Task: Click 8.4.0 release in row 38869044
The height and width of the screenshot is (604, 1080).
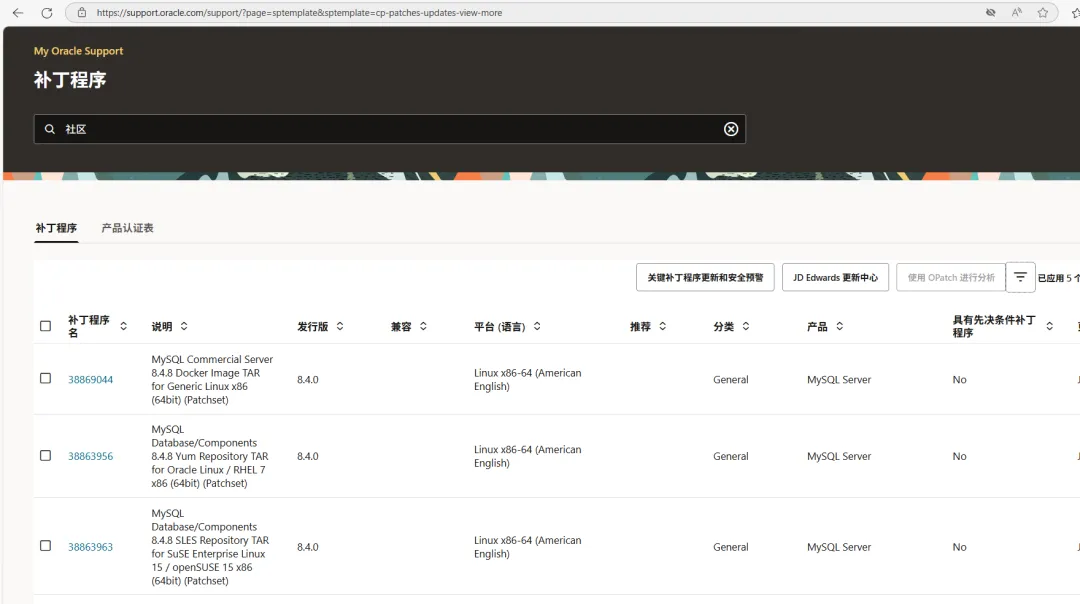Action: click(308, 379)
